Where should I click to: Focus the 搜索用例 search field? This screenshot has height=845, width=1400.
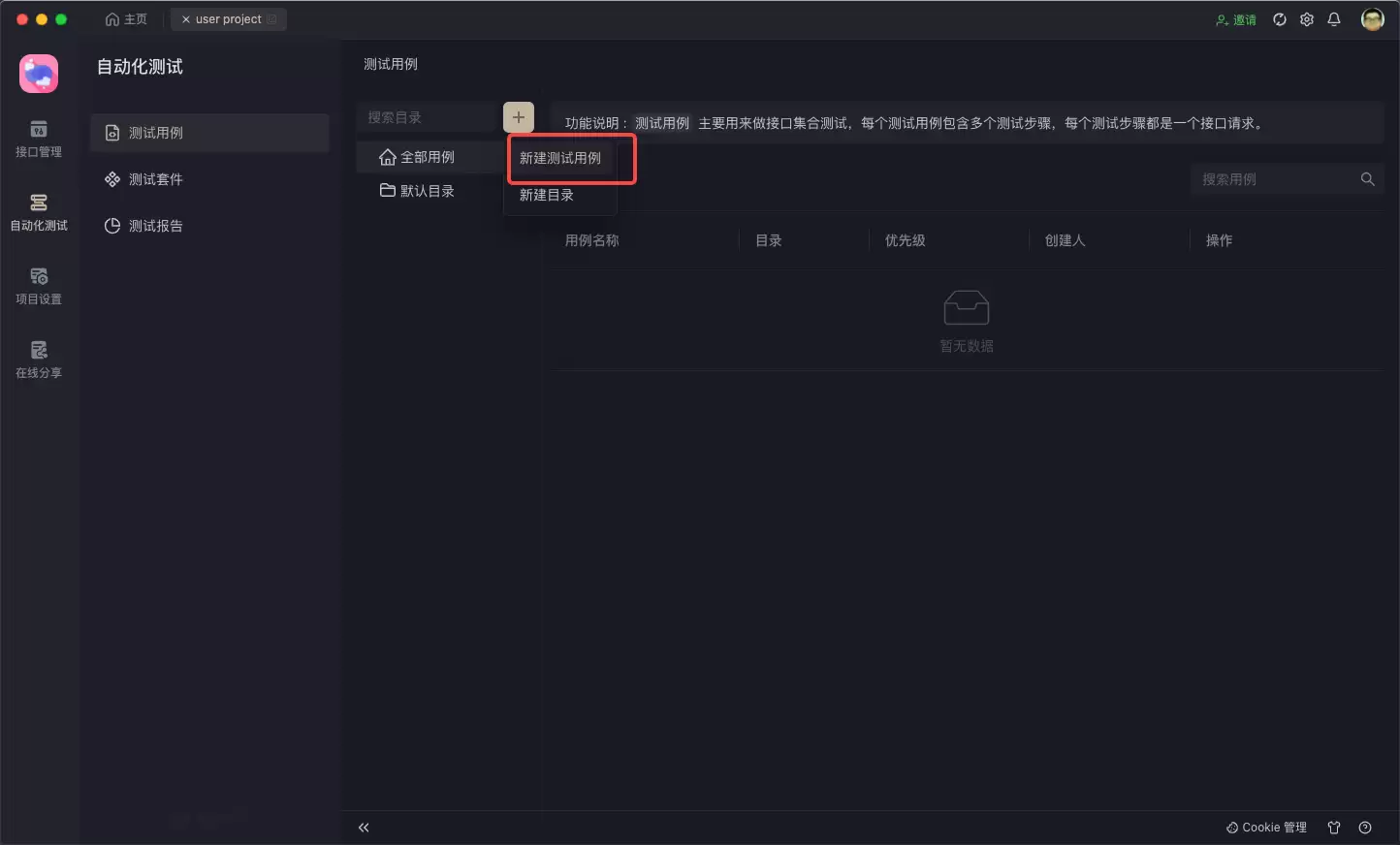(1274, 179)
